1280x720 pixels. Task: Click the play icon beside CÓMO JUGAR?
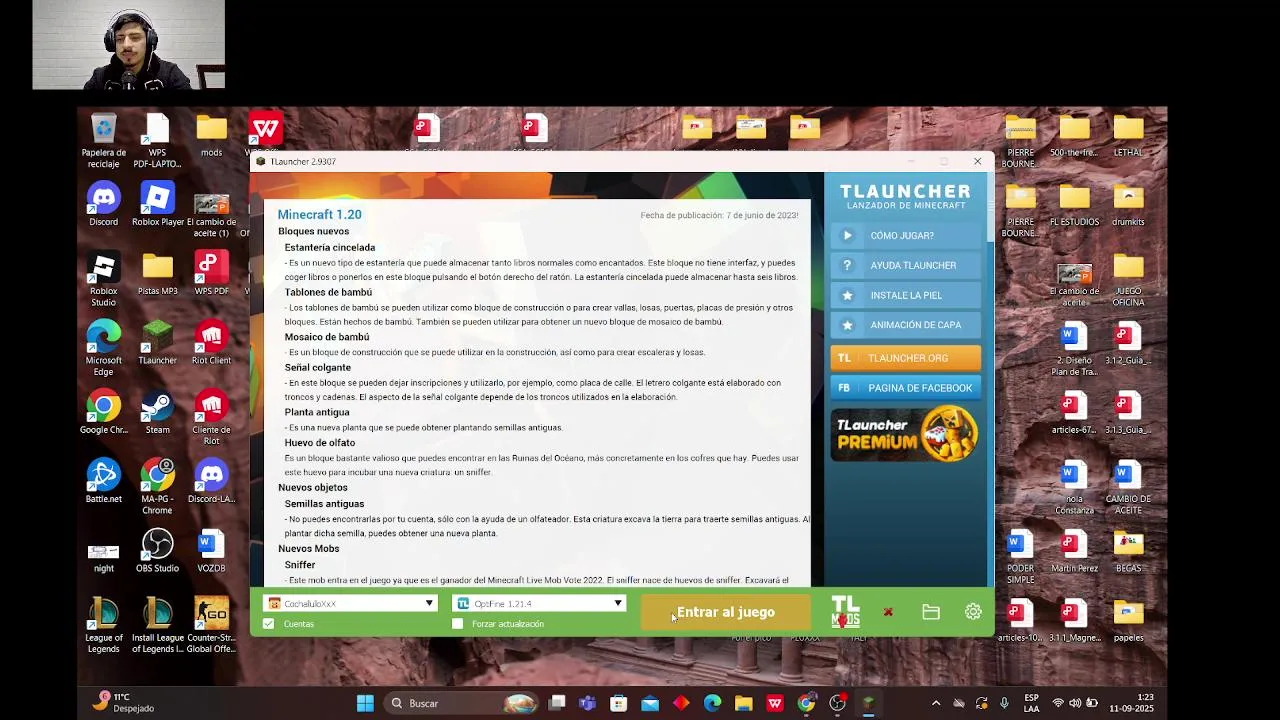[847, 236]
